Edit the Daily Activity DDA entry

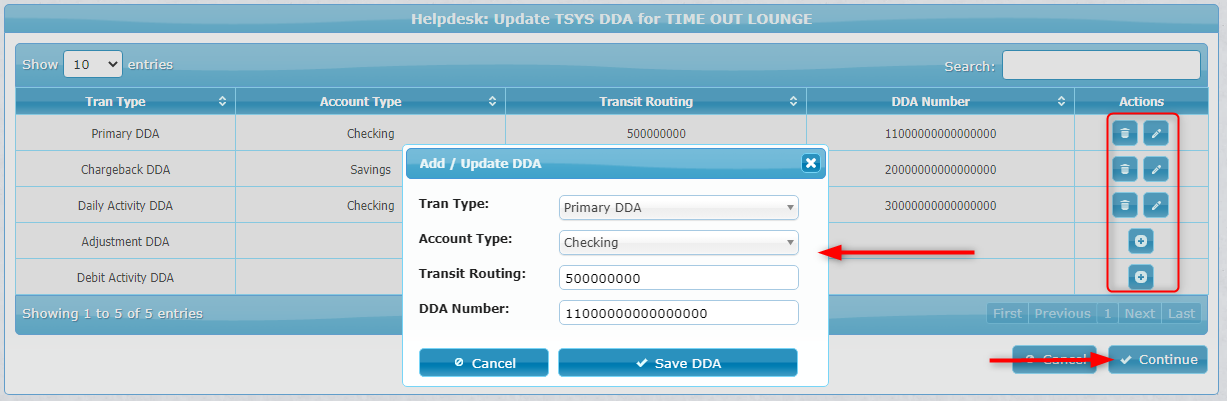[x=1156, y=205]
